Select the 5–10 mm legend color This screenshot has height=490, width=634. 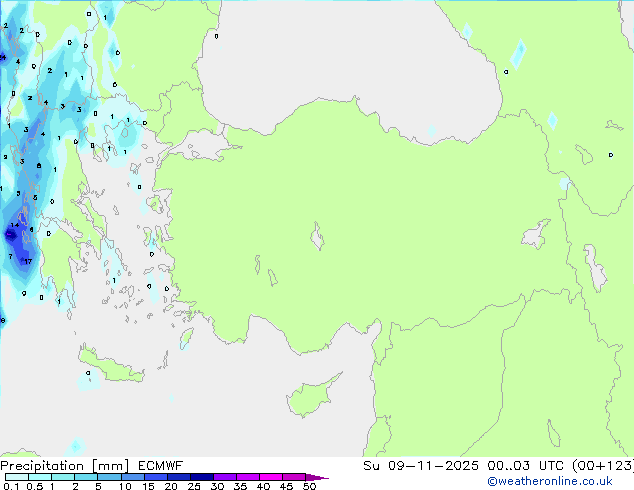click(x=109, y=477)
